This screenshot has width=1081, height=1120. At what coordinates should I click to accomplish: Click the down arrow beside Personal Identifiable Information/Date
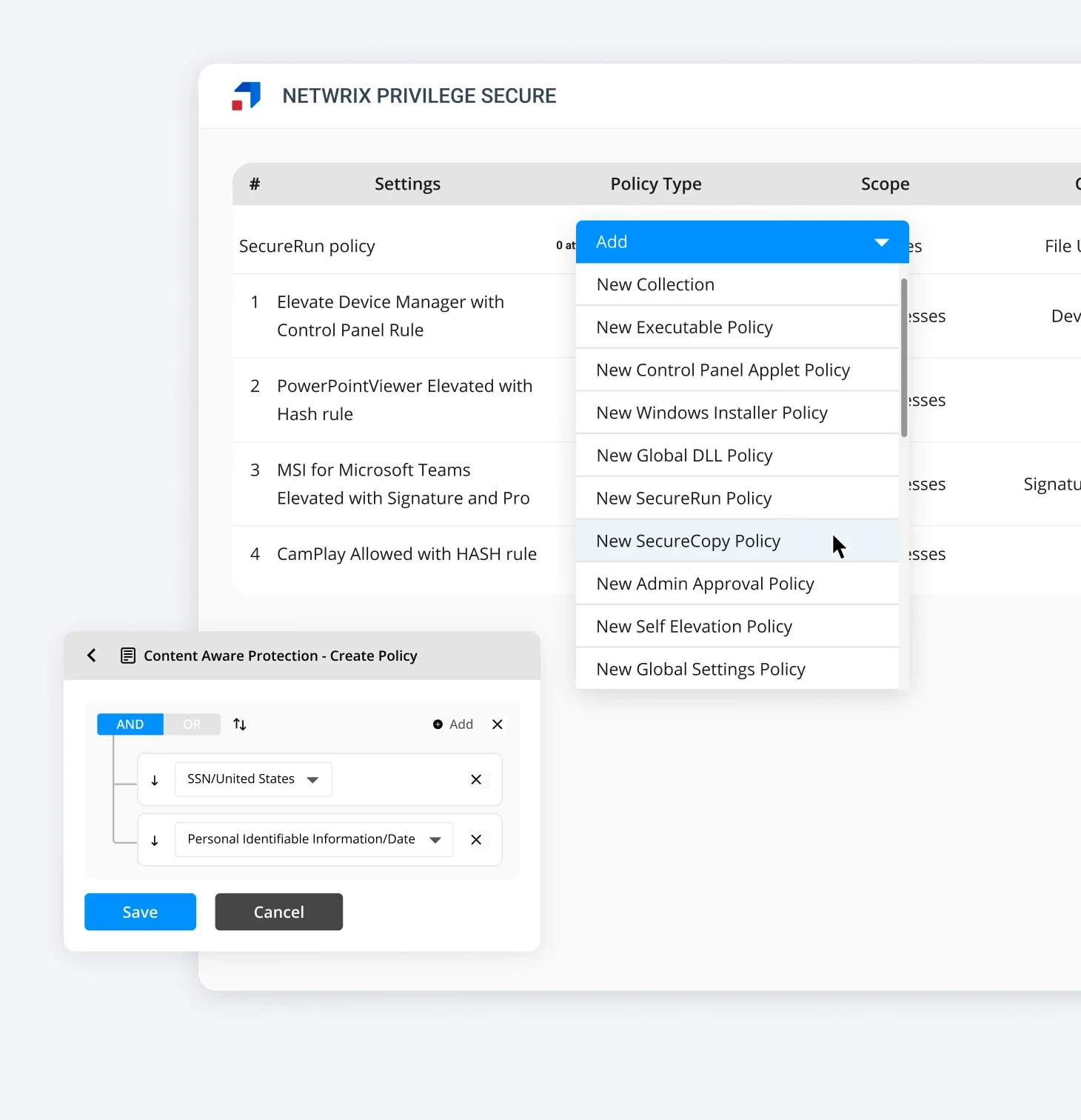click(x=155, y=840)
